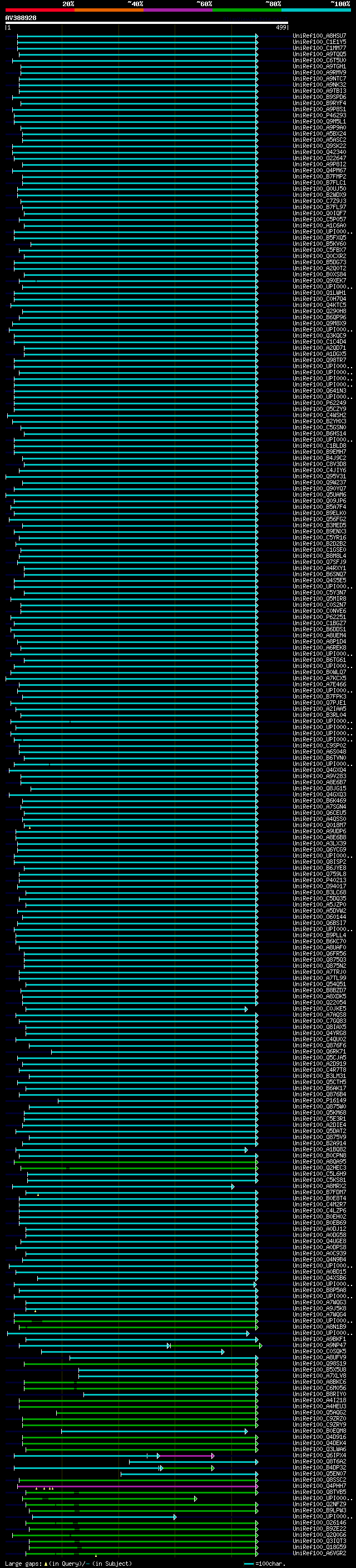Click the short alignment bar for UniRef100_A8MRX2
This screenshot has height=1568, width=356.
[x=123, y=1186]
